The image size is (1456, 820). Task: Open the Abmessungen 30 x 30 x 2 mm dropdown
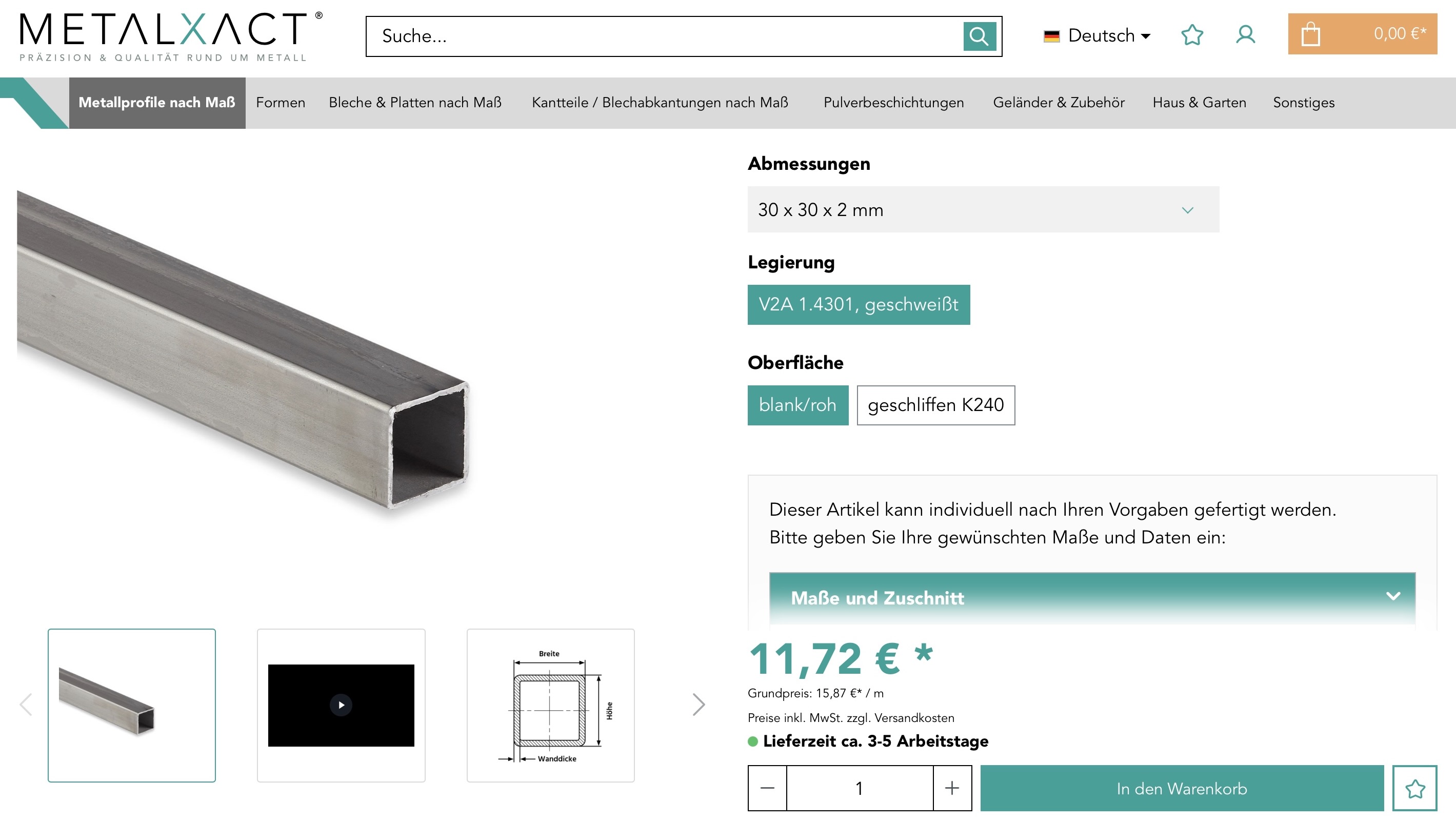983,210
